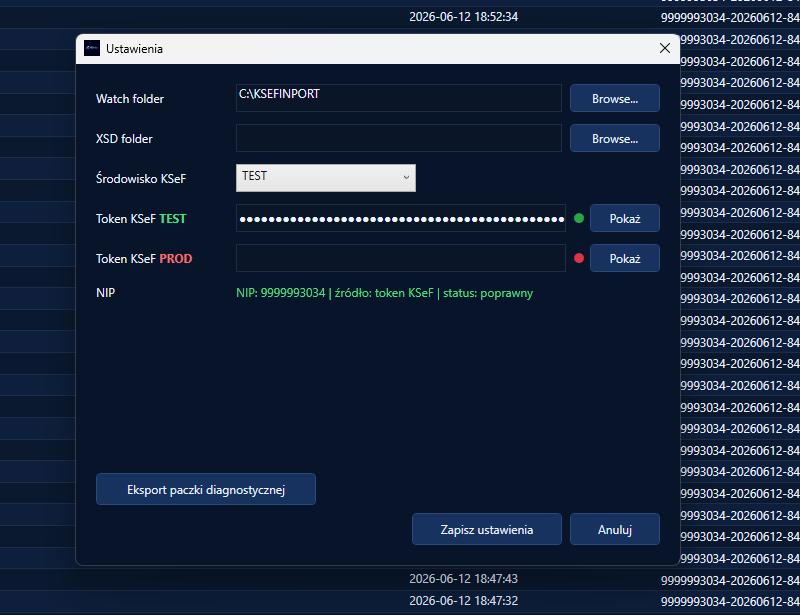Cancel with the Anuluj button

click(615, 529)
